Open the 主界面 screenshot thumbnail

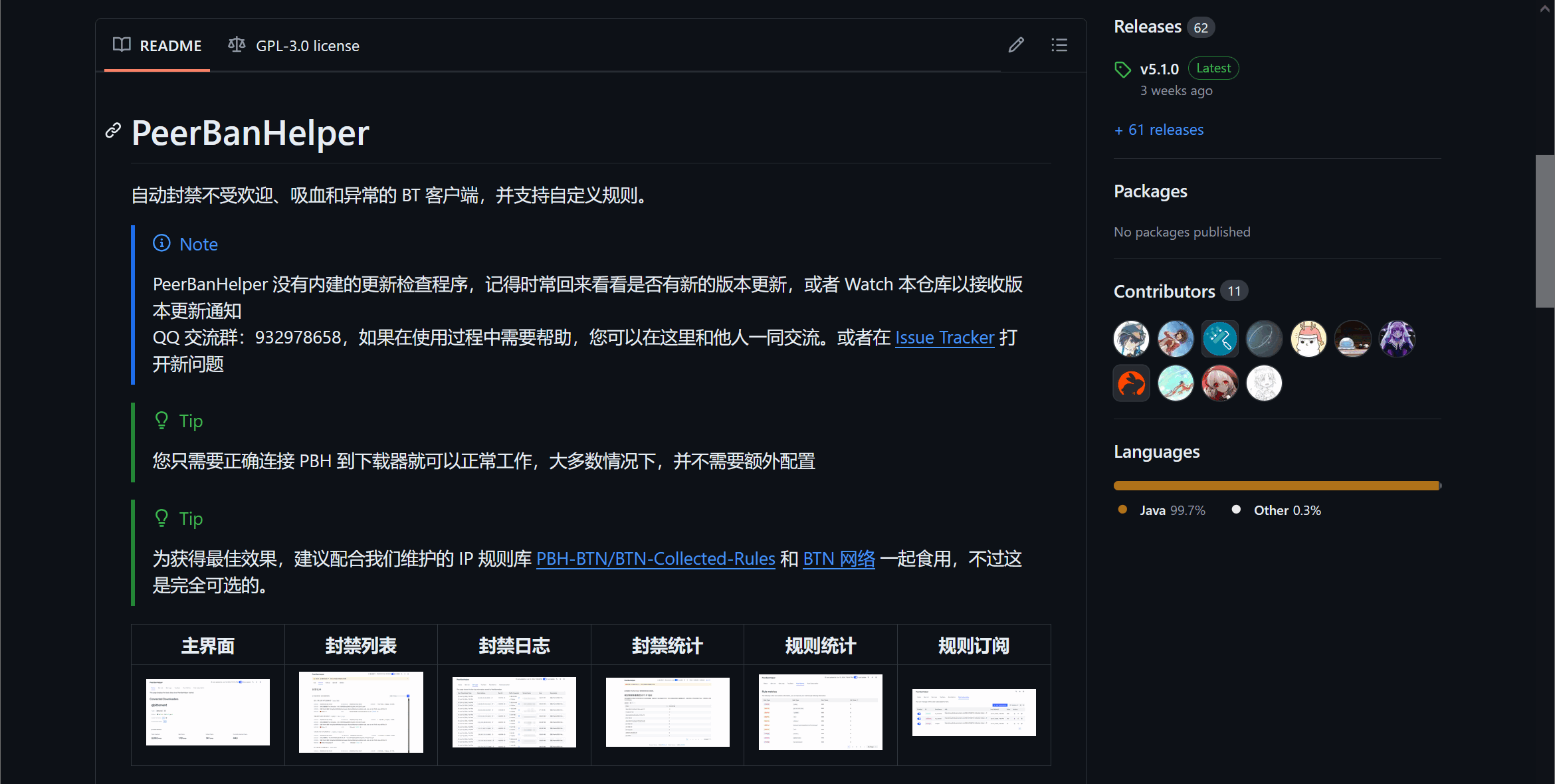(x=208, y=712)
